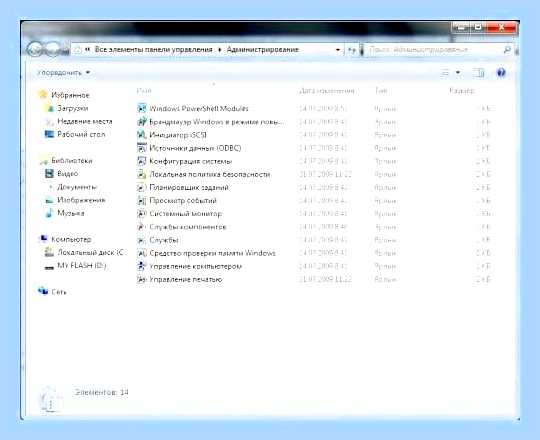540x440 pixels.
Task: Select Сеть in navigation pane
Action: point(59,292)
